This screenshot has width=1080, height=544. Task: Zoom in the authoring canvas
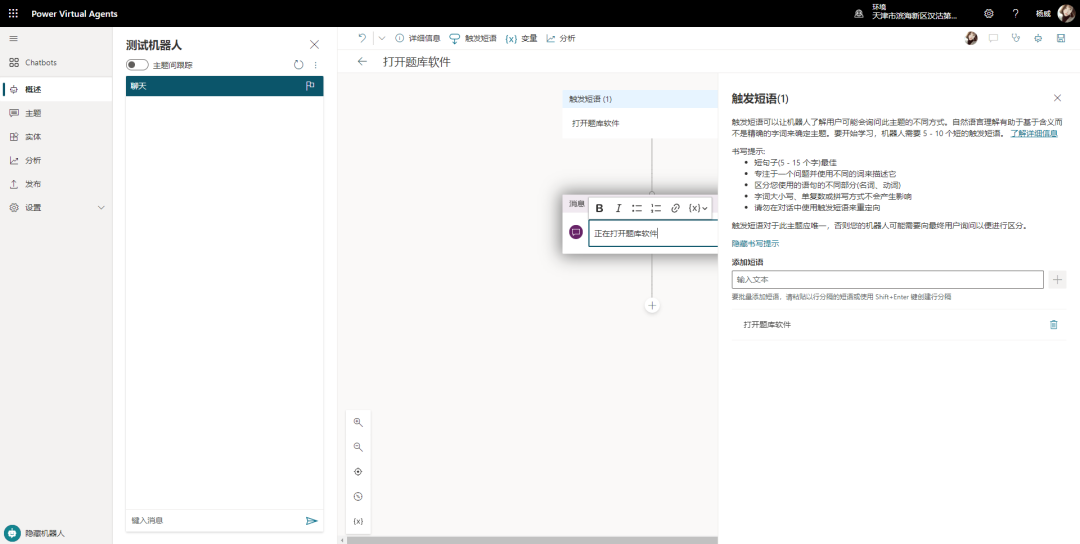click(358, 422)
